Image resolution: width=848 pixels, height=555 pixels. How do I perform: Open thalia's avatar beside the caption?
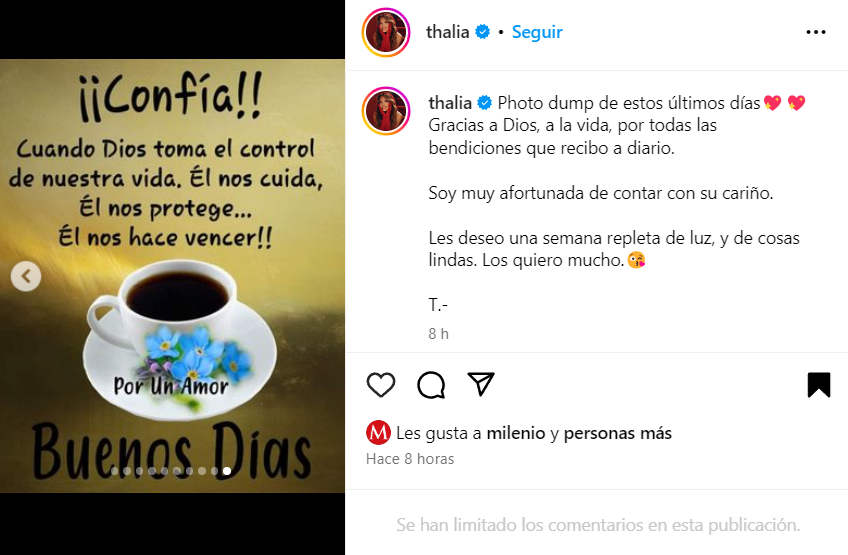point(386,110)
